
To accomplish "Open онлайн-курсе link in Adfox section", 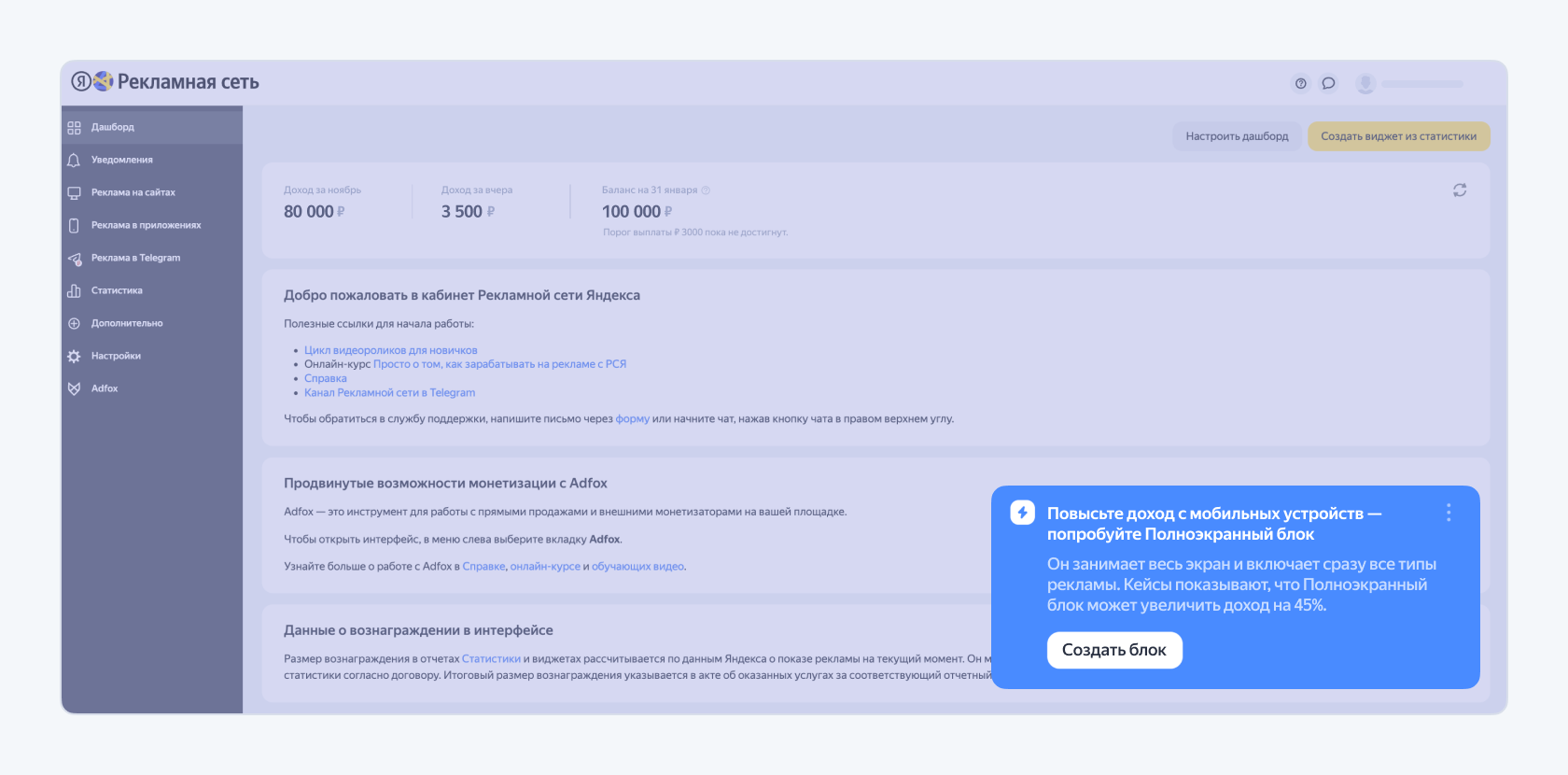I will tap(545, 566).
